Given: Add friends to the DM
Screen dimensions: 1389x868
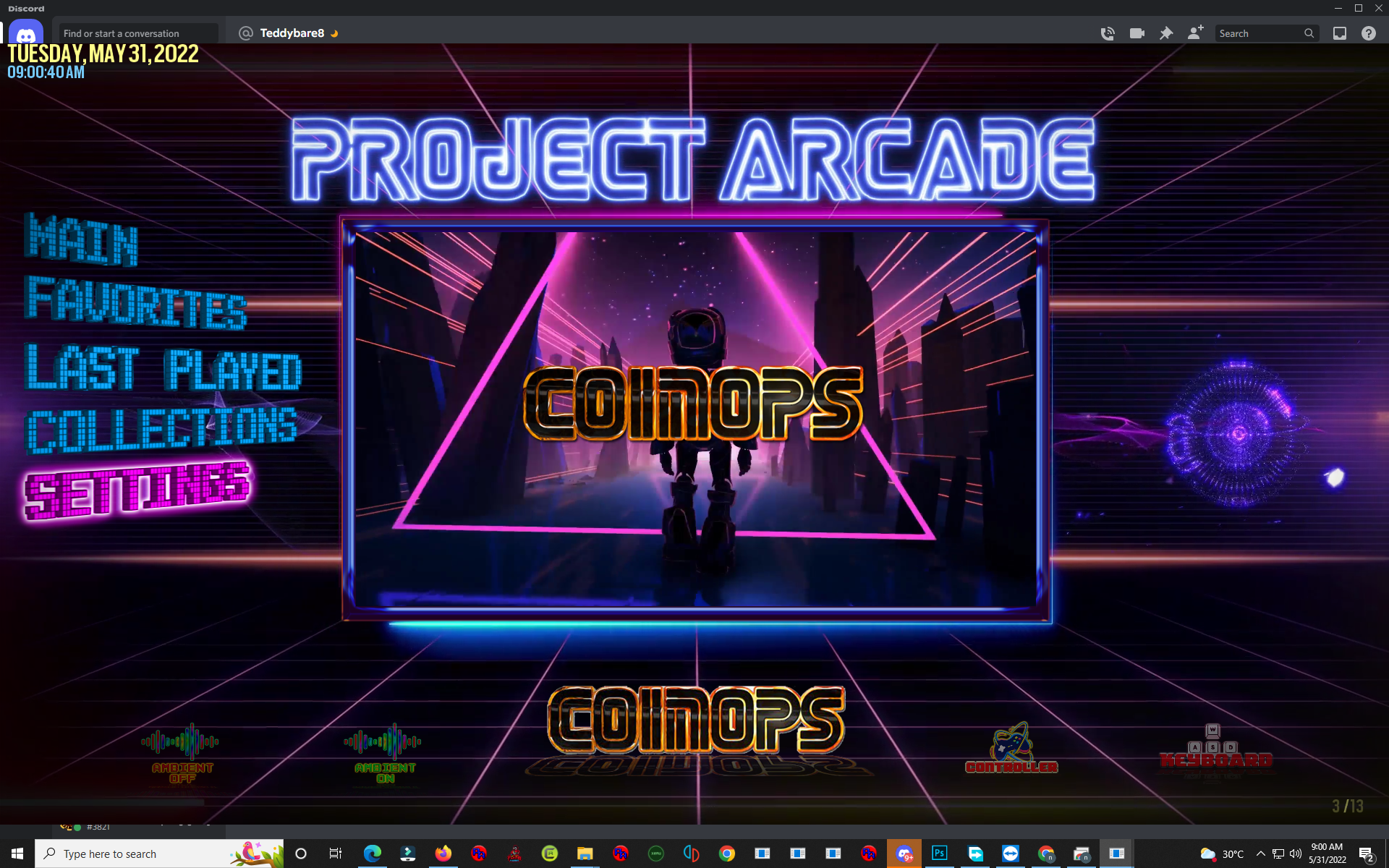Looking at the screenshot, I should tap(1195, 33).
